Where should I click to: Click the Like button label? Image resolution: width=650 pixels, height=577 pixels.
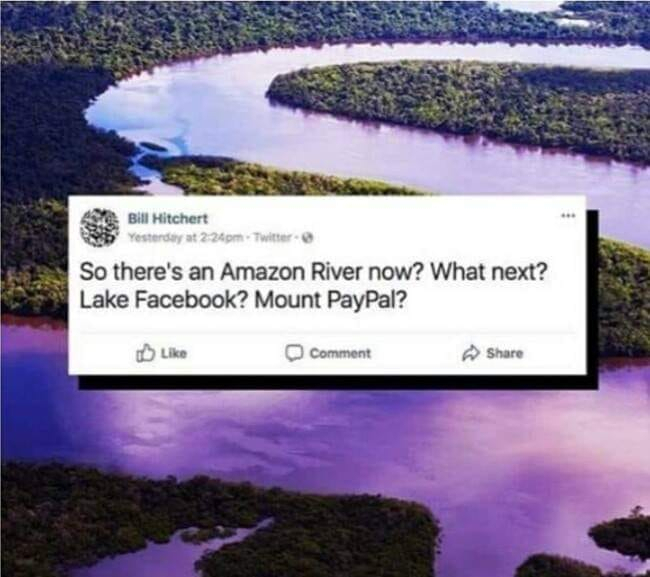tap(174, 353)
